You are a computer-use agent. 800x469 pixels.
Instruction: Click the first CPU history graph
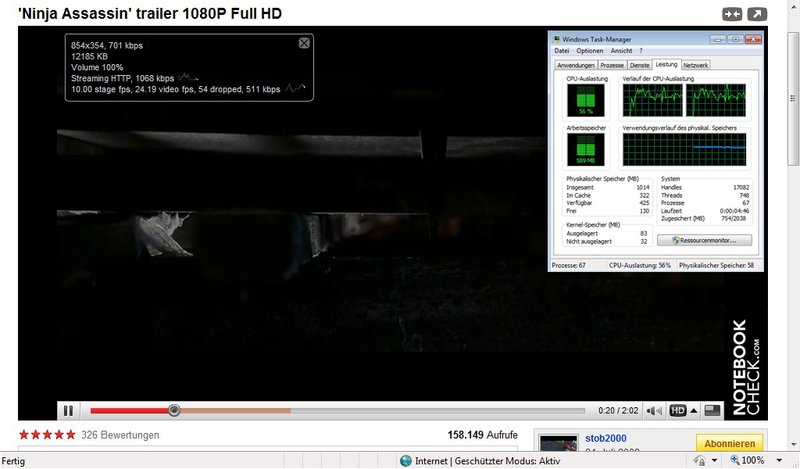[652, 100]
